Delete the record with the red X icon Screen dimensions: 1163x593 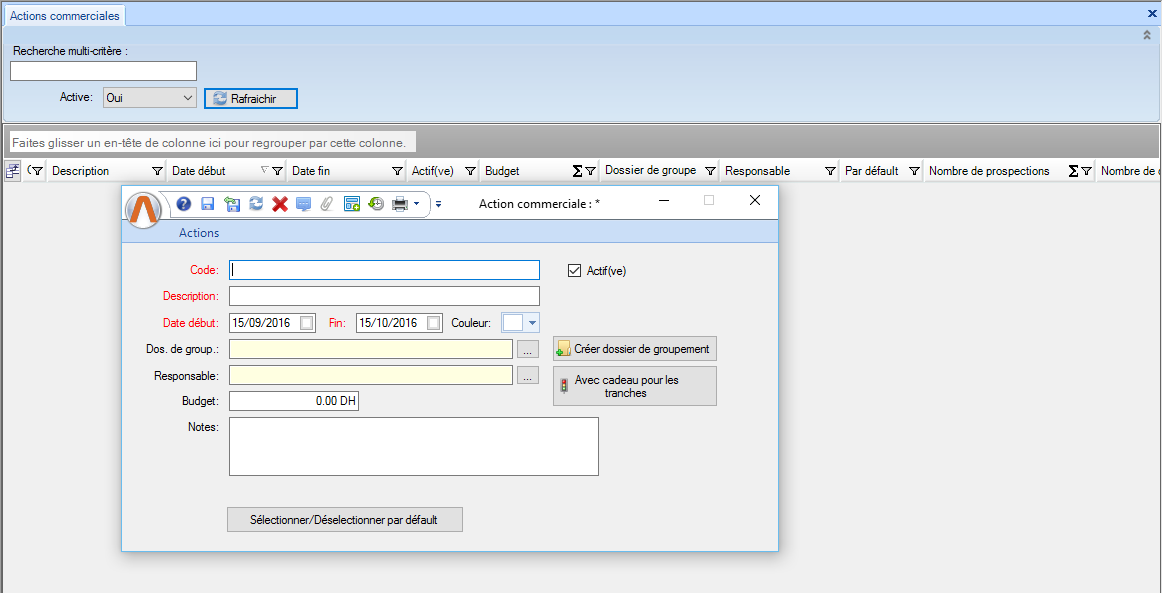[280, 204]
